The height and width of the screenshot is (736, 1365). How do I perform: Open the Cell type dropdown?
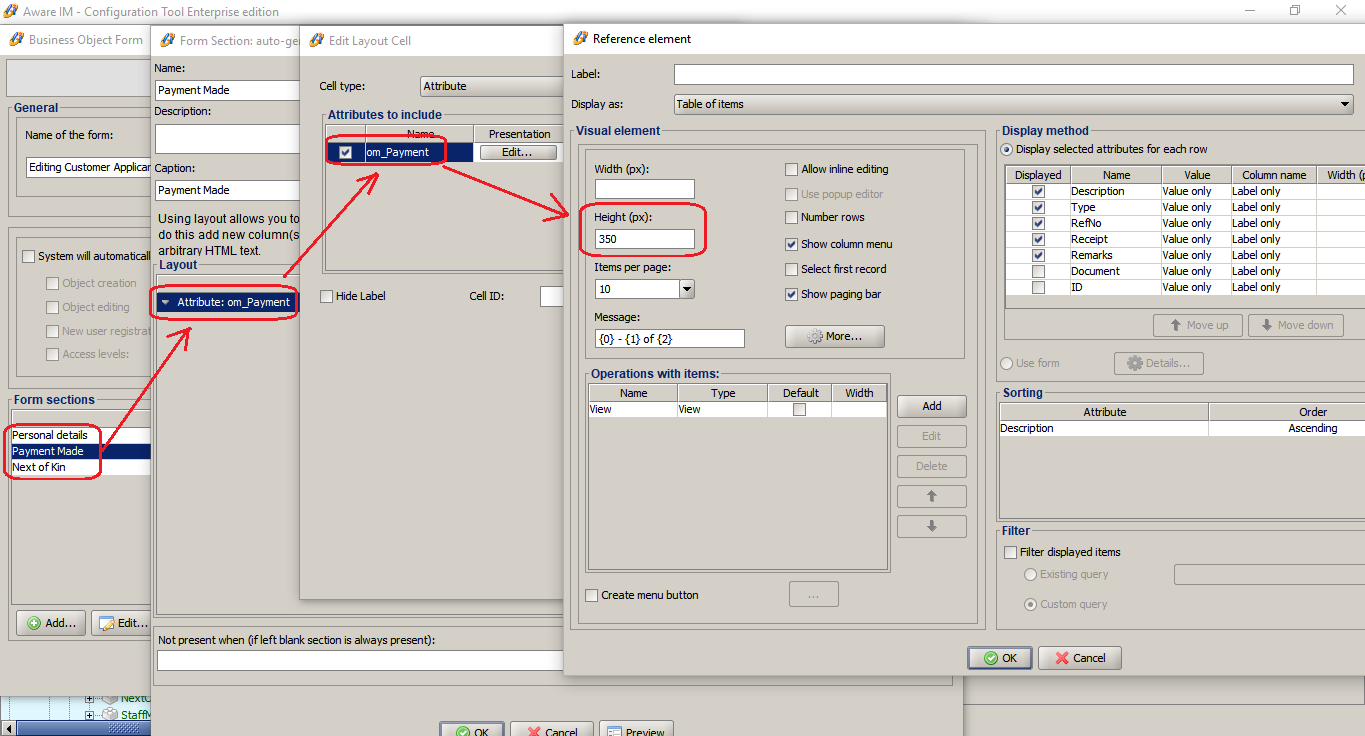click(492, 86)
